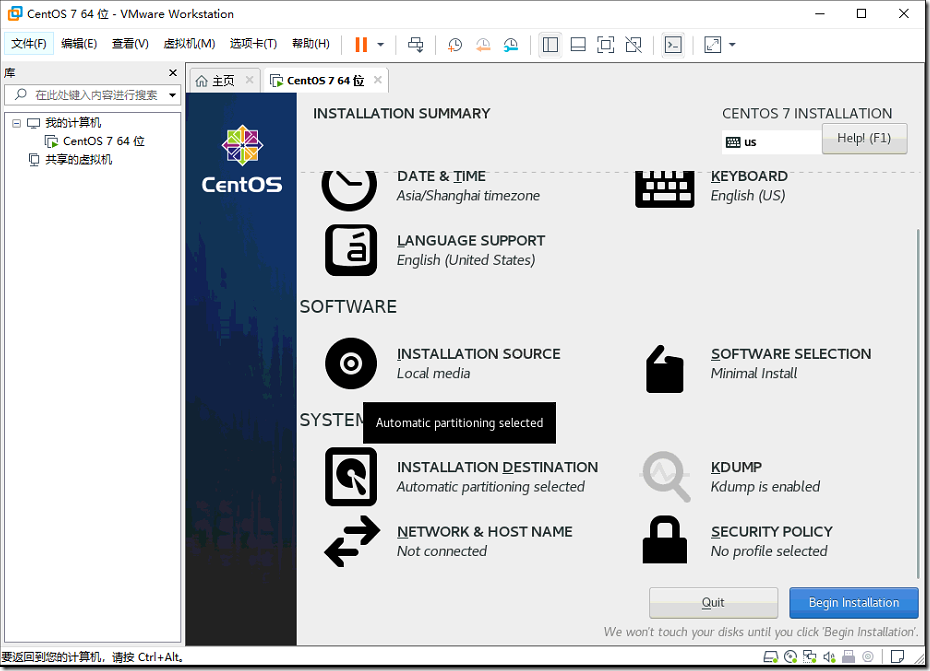Collapse the 我的计算机 tree node
Screen dimensions: 930x671
click(17, 123)
